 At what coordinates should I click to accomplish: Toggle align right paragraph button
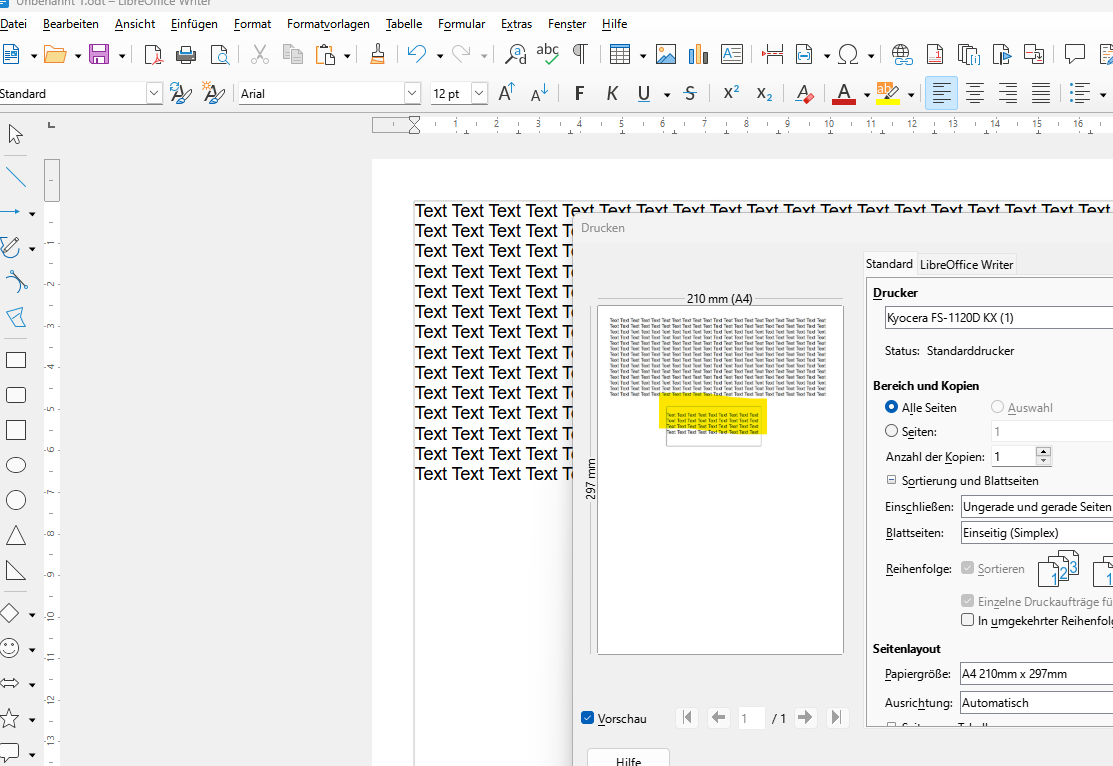[x=1007, y=93]
